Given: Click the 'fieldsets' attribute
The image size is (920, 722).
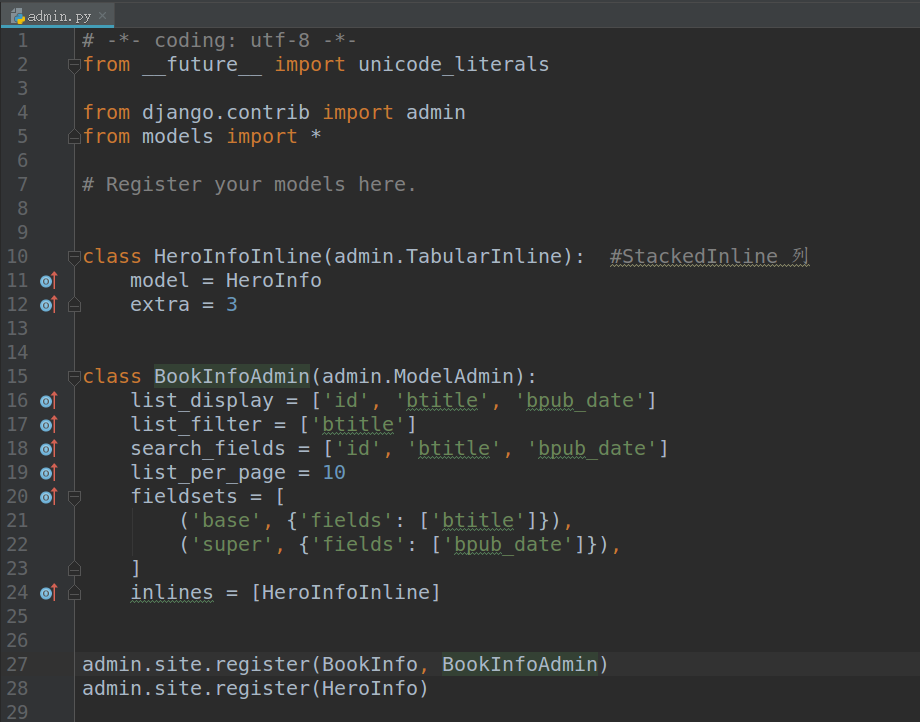Looking at the screenshot, I should [184, 497].
